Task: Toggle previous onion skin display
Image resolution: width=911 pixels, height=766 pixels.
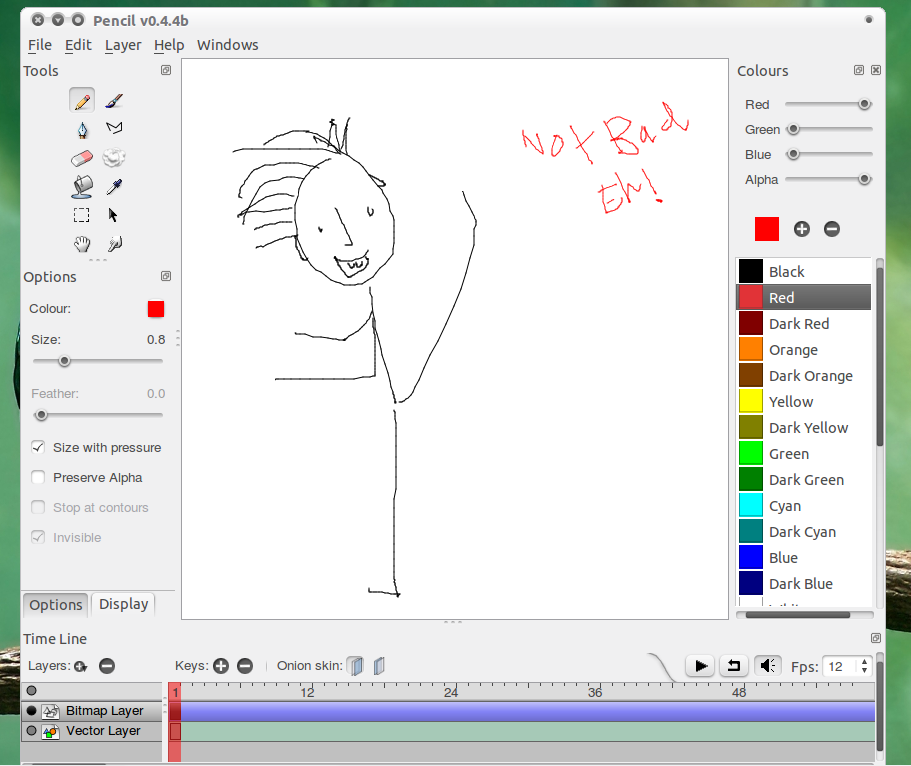Action: click(x=355, y=665)
